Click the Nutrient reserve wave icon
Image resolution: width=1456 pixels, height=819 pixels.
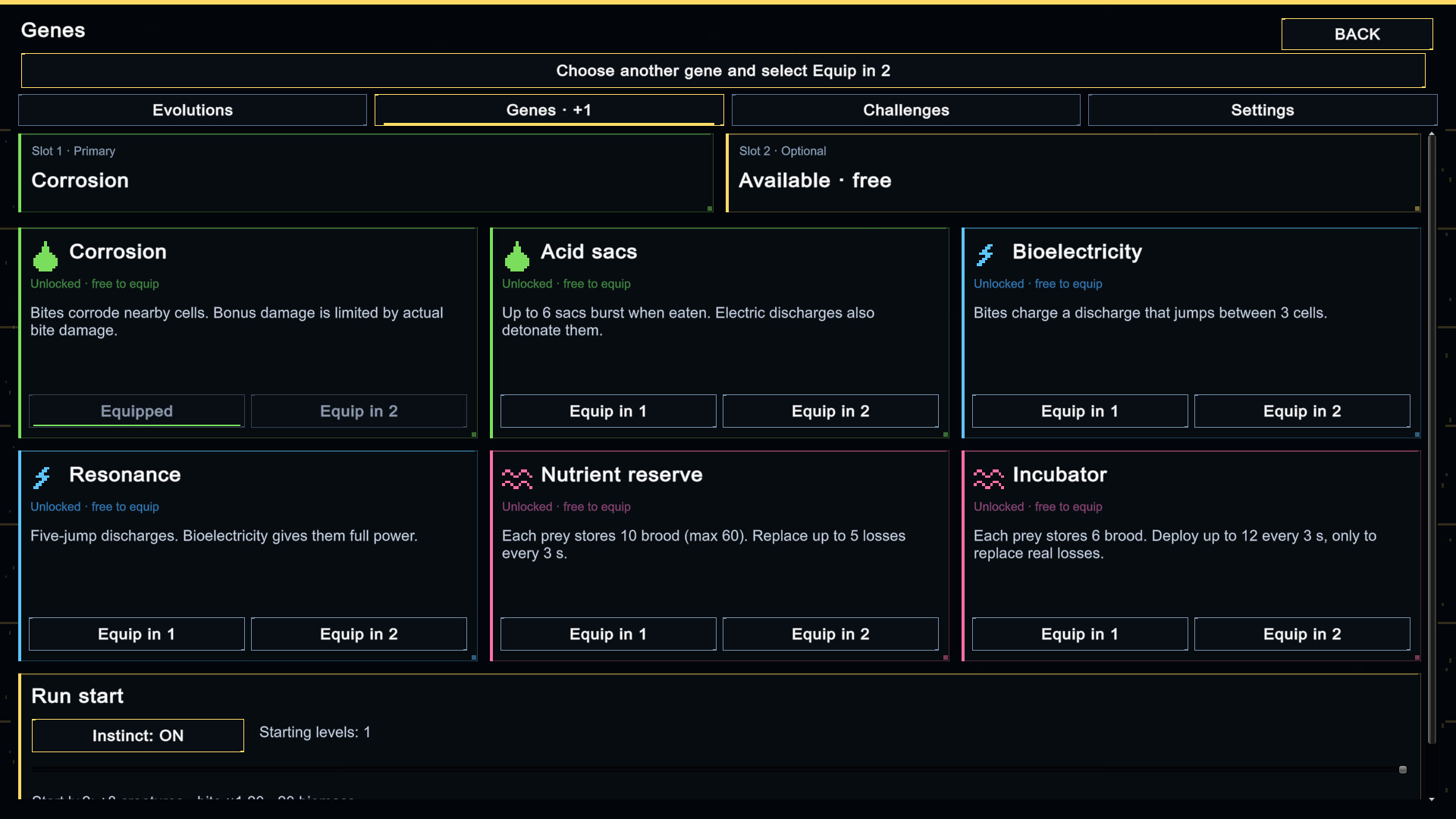517,479
